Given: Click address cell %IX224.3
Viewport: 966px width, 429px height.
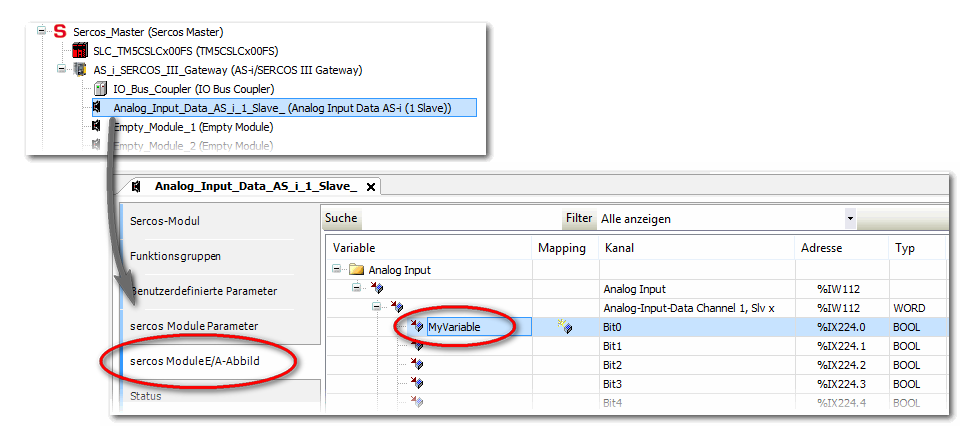Looking at the screenshot, I should point(842,384).
